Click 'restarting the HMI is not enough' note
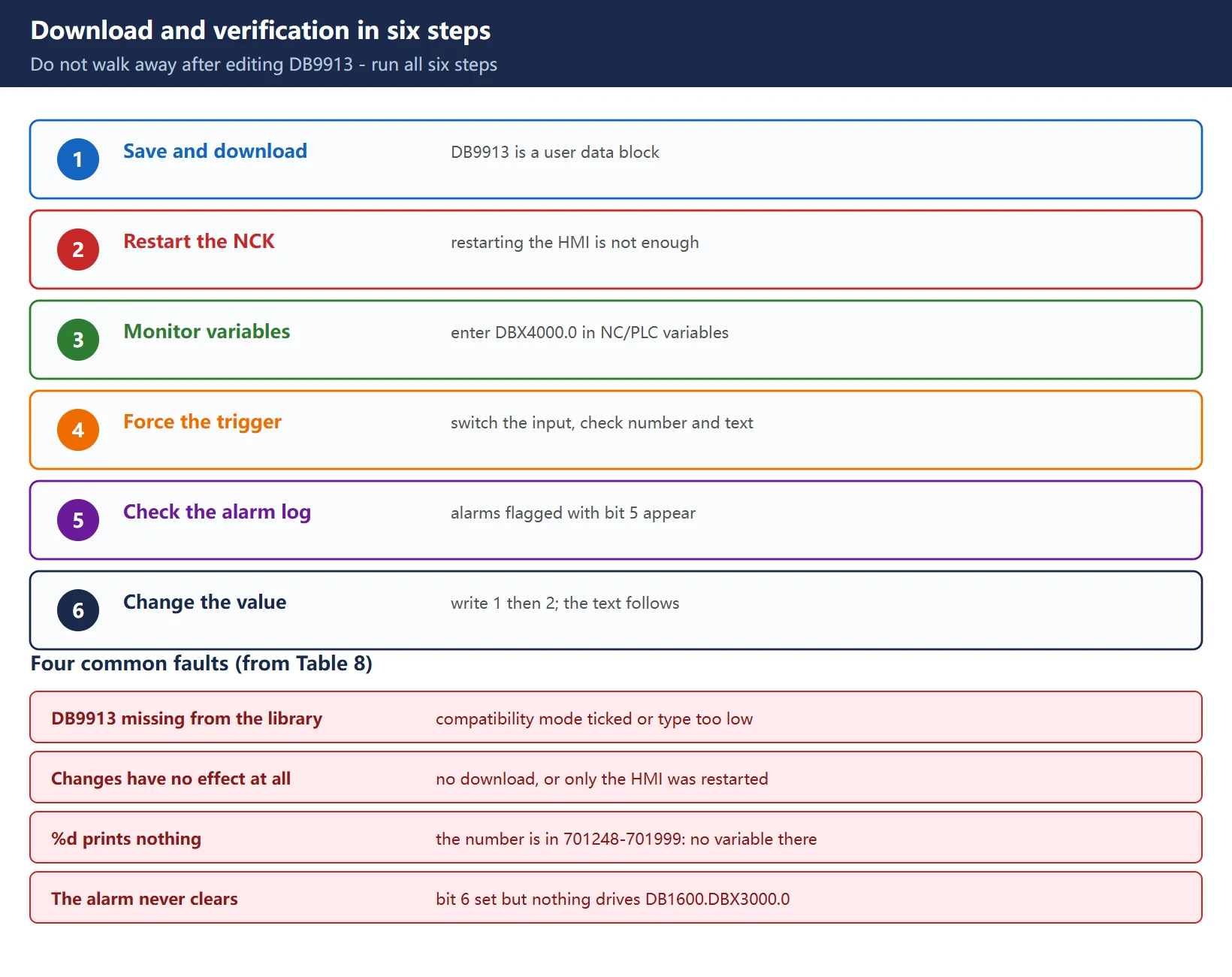 pyautogui.click(x=575, y=242)
